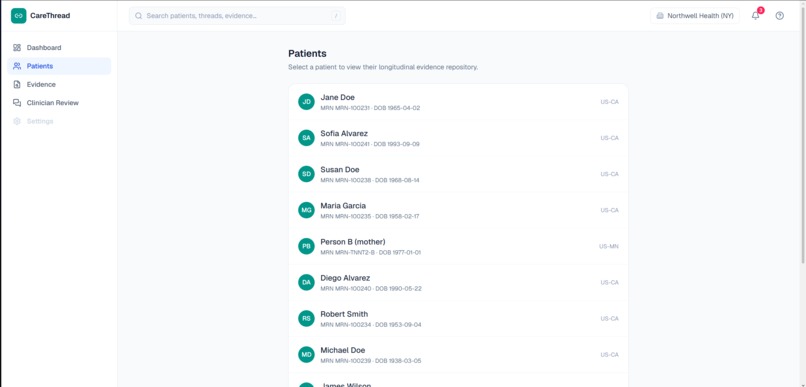Open Jane Doe patient record
The image size is (806, 387).
(x=458, y=102)
